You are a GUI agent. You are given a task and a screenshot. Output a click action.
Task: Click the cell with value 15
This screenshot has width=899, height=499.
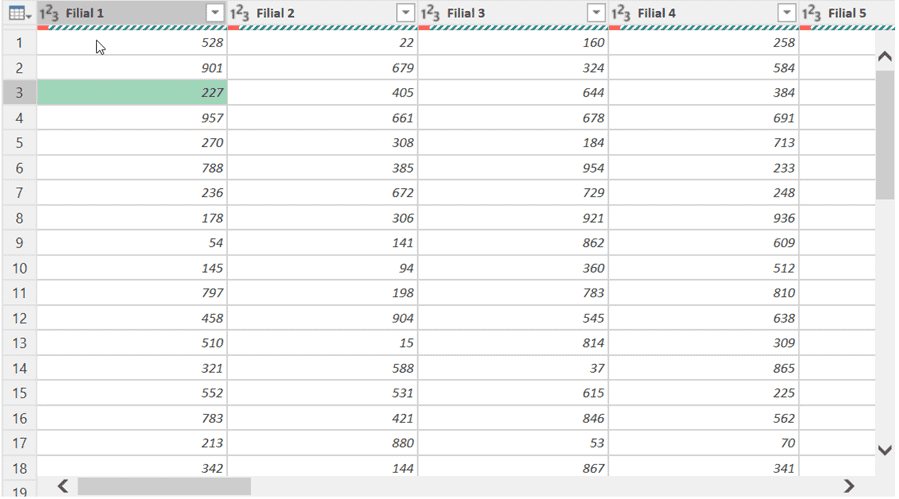[x=323, y=343]
